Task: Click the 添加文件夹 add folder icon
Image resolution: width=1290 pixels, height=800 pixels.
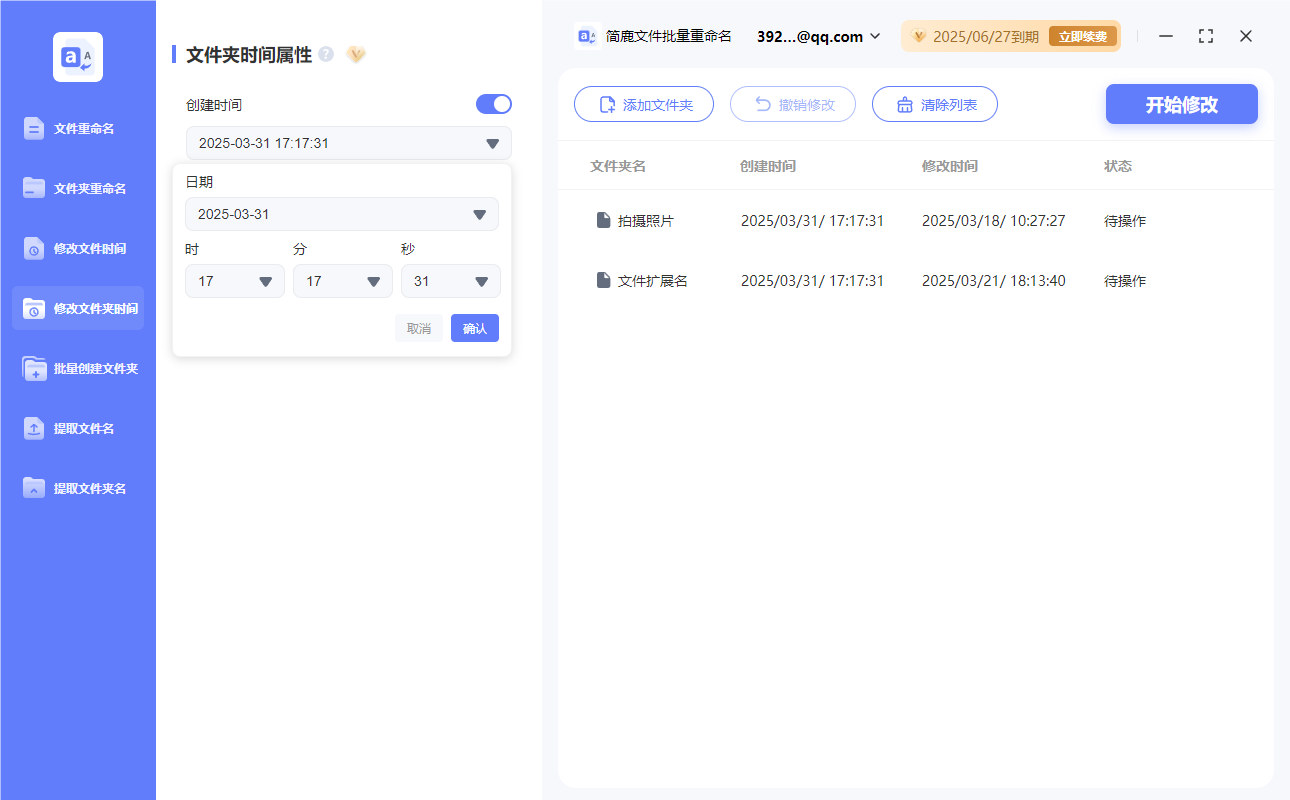Action: tap(606, 103)
